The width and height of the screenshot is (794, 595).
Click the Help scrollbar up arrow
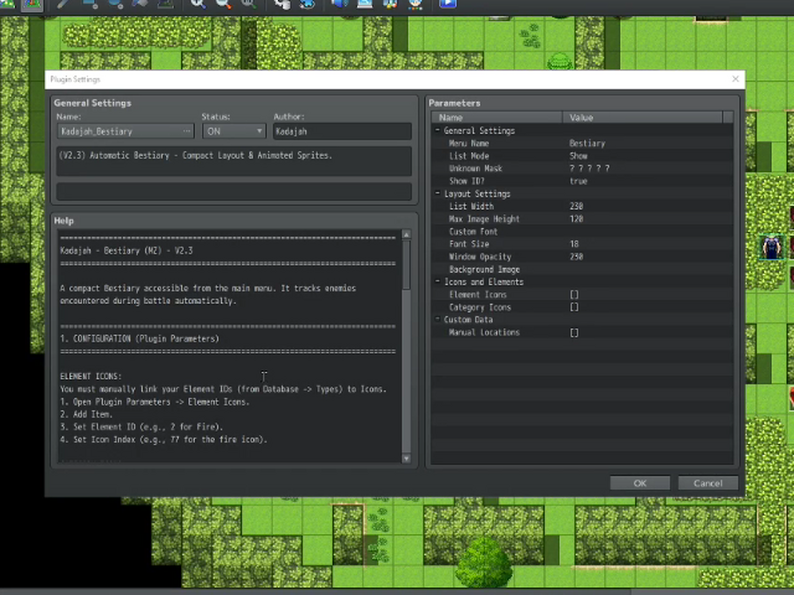click(x=406, y=234)
